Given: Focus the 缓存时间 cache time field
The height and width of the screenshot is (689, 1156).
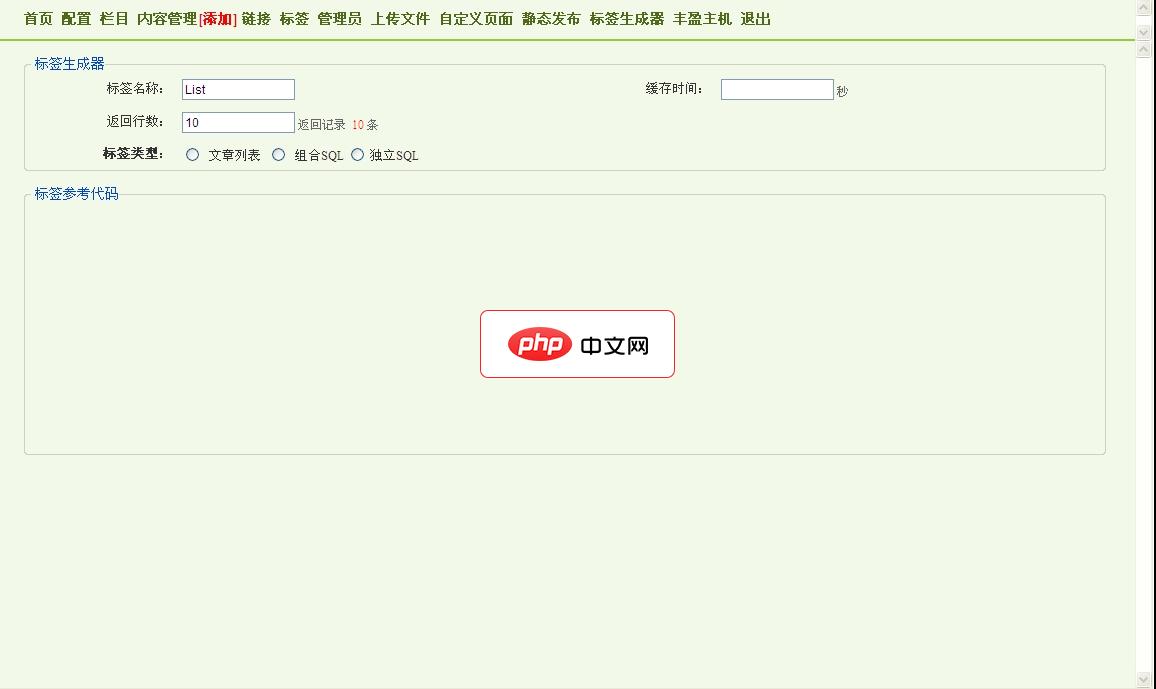Looking at the screenshot, I should (777, 89).
